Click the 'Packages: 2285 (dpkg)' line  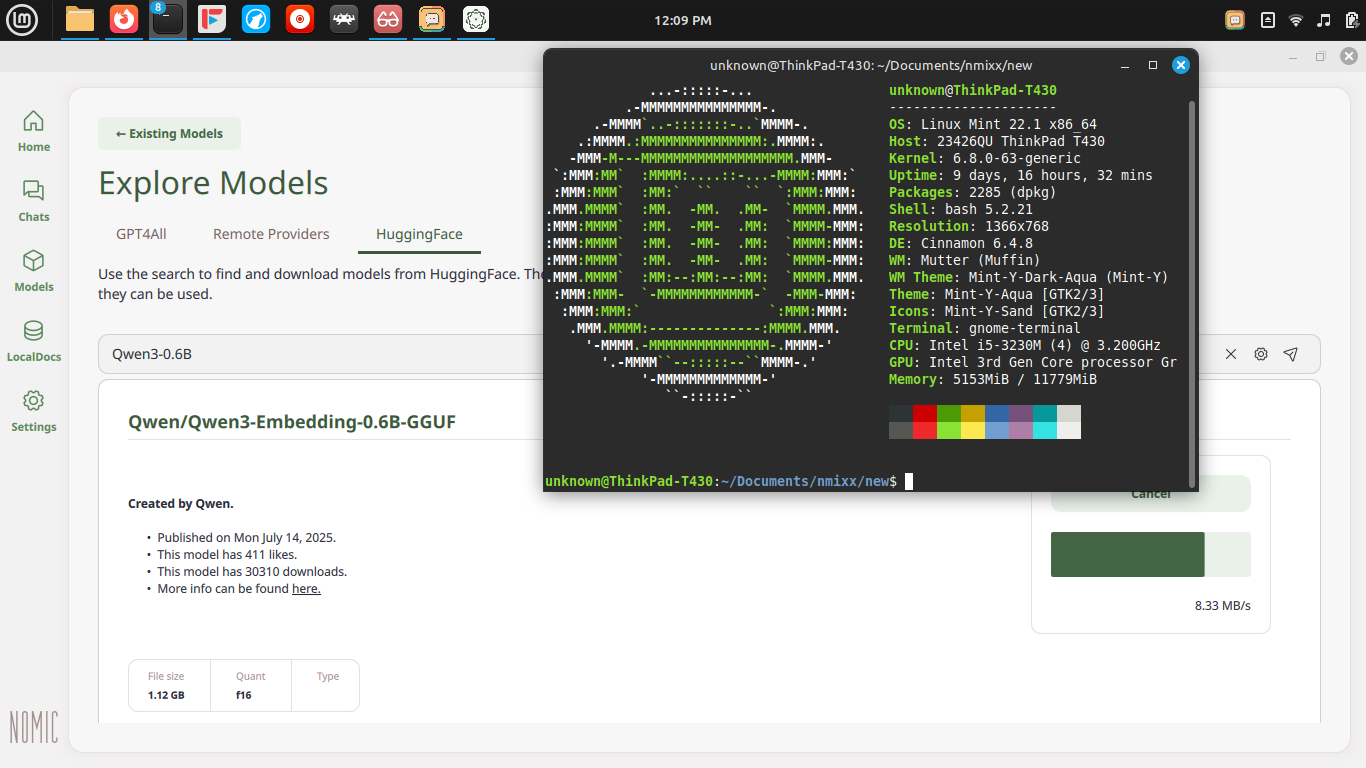pos(973,192)
